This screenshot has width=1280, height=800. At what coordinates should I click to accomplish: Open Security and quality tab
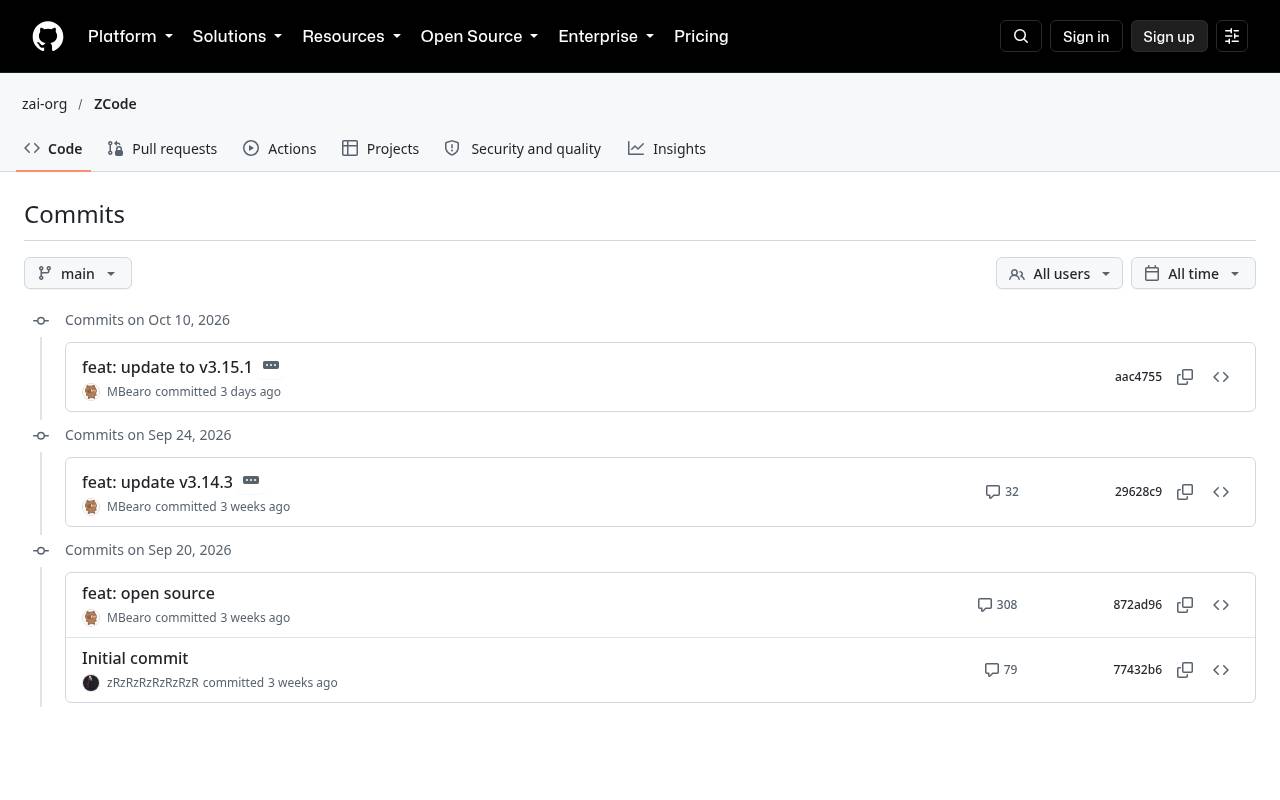pyautogui.click(x=523, y=149)
